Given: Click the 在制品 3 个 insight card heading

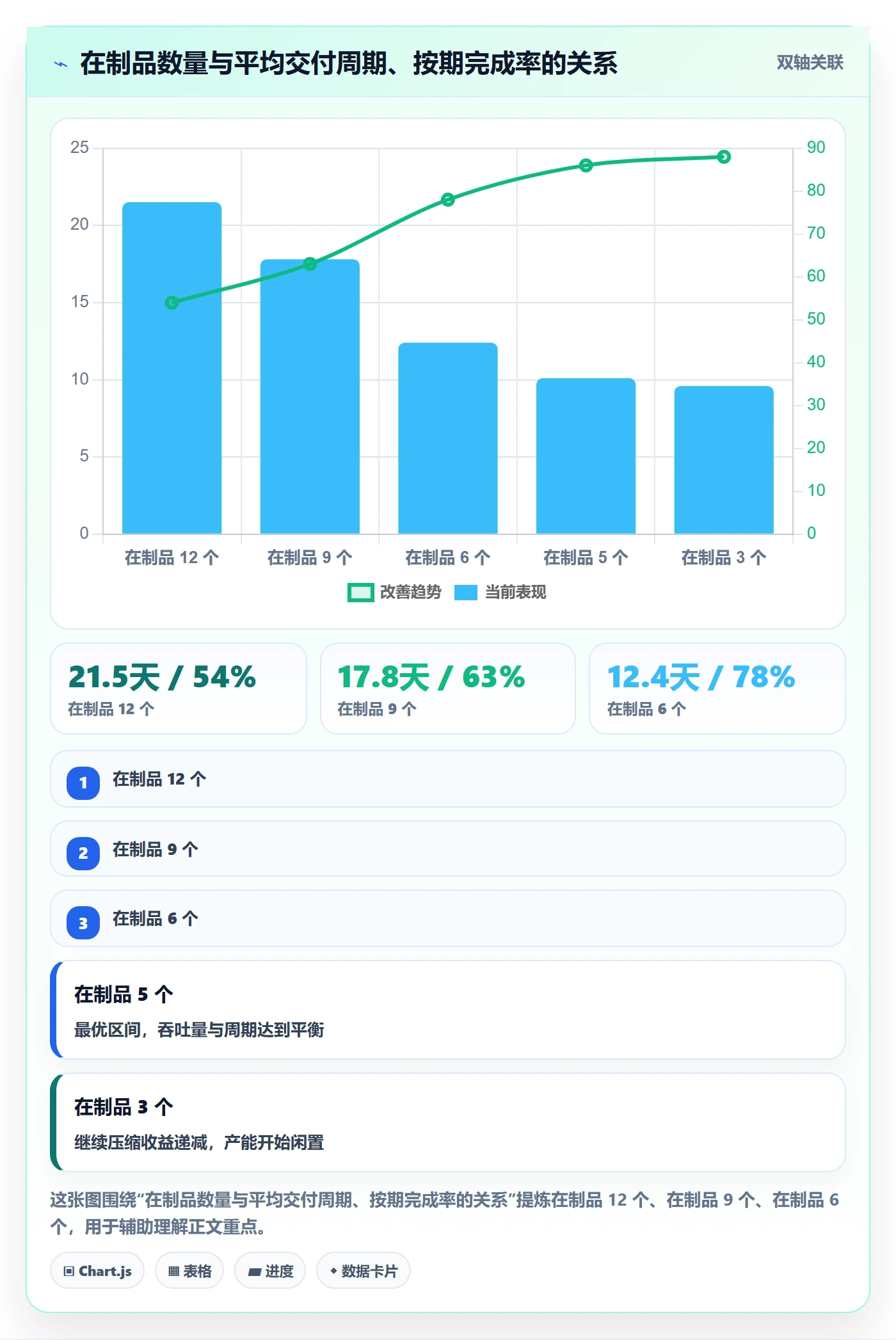Looking at the screenshot, I should click(x=124, y=1107).
